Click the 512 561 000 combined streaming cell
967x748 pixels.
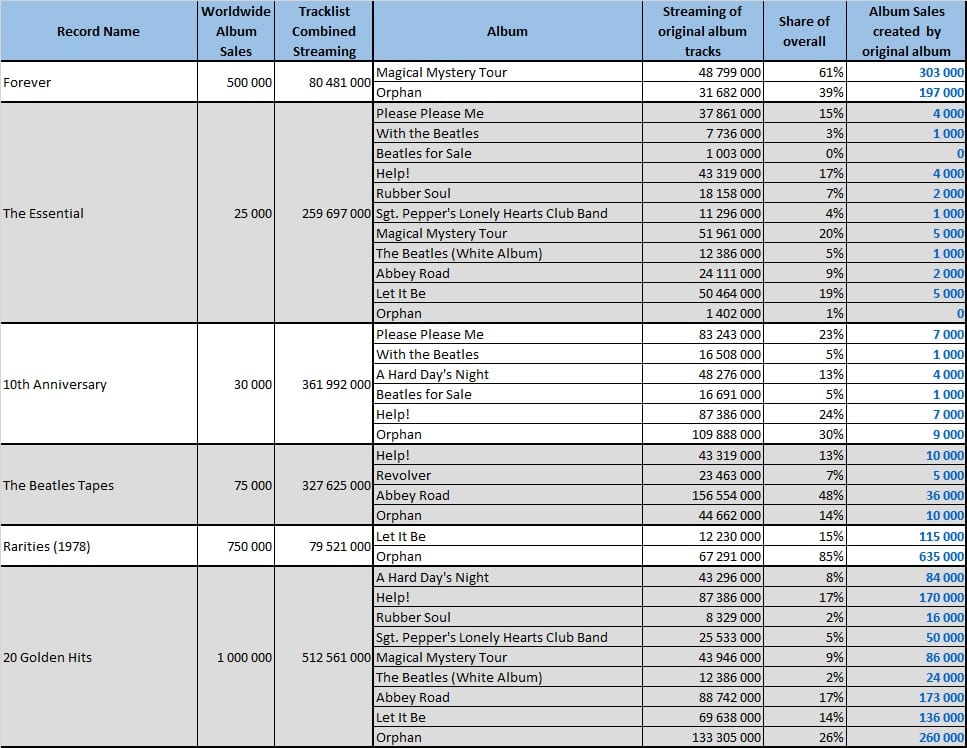tap(324, 657)
